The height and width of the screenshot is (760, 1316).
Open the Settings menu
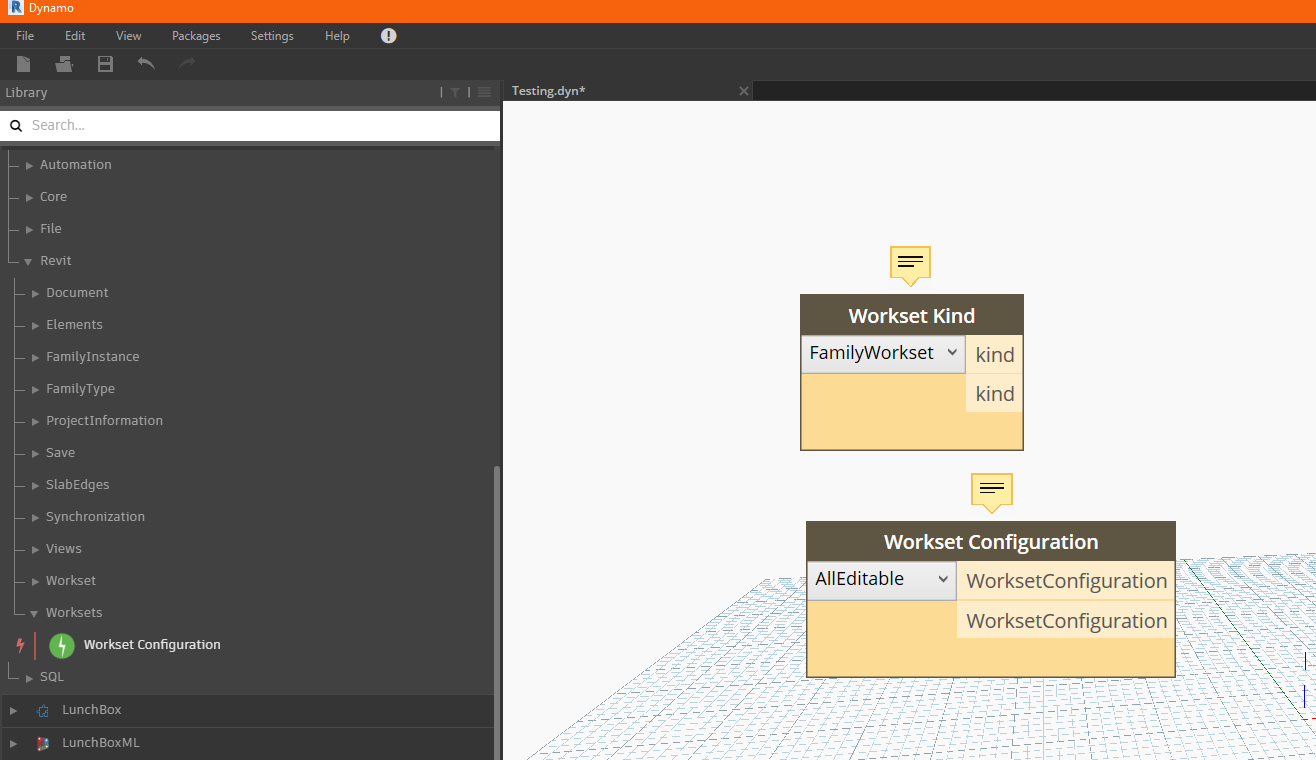pos(271,35)
